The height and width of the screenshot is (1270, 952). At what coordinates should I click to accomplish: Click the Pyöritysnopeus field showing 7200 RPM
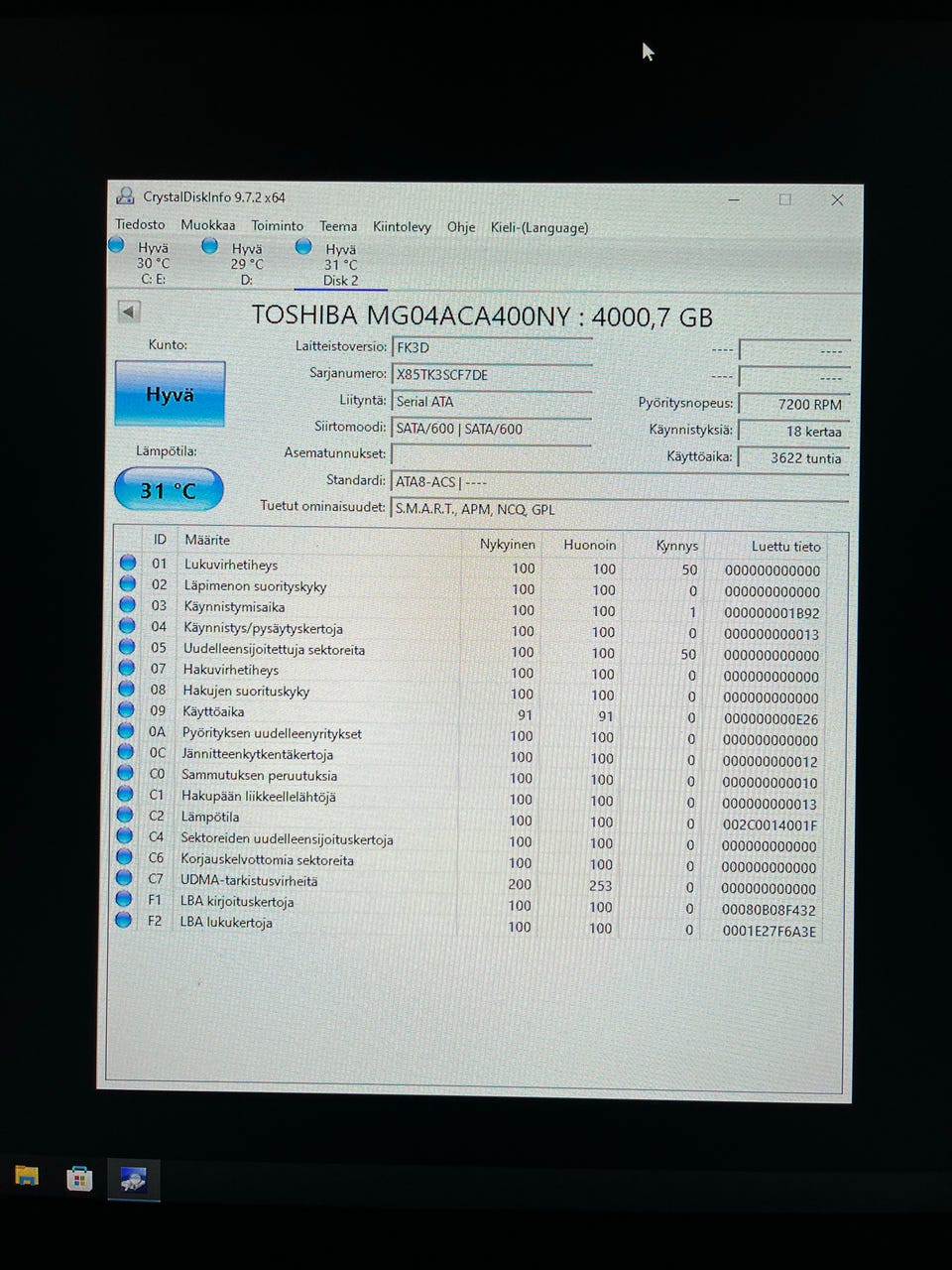(x=794, y=404)
